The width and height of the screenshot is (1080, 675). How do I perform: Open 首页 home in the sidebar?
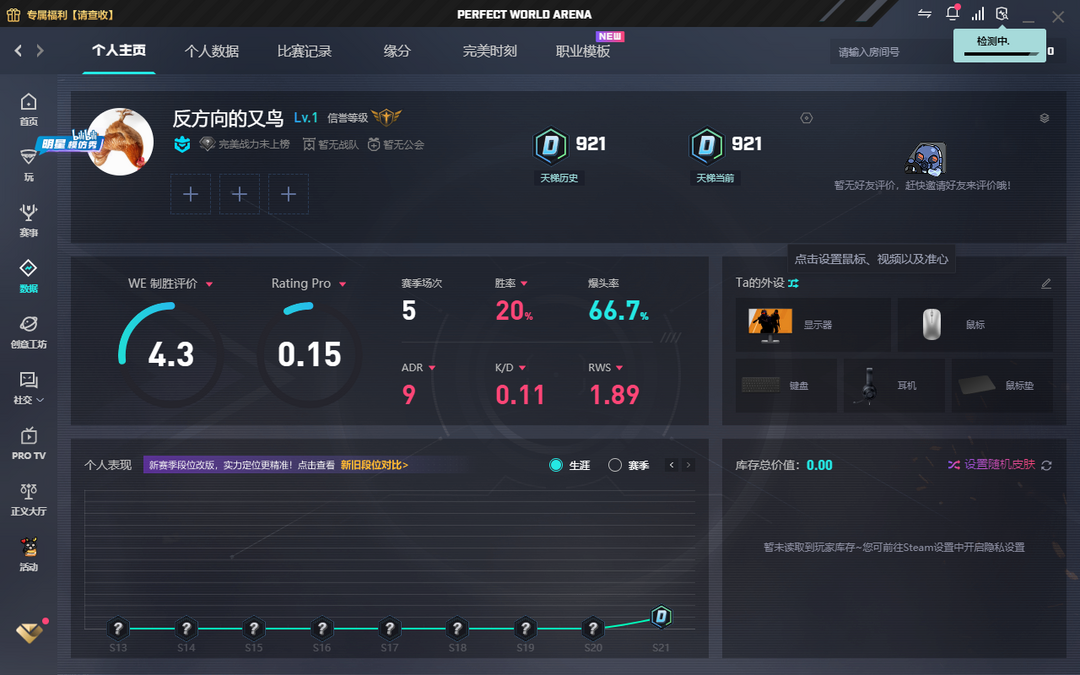[28, 110]
